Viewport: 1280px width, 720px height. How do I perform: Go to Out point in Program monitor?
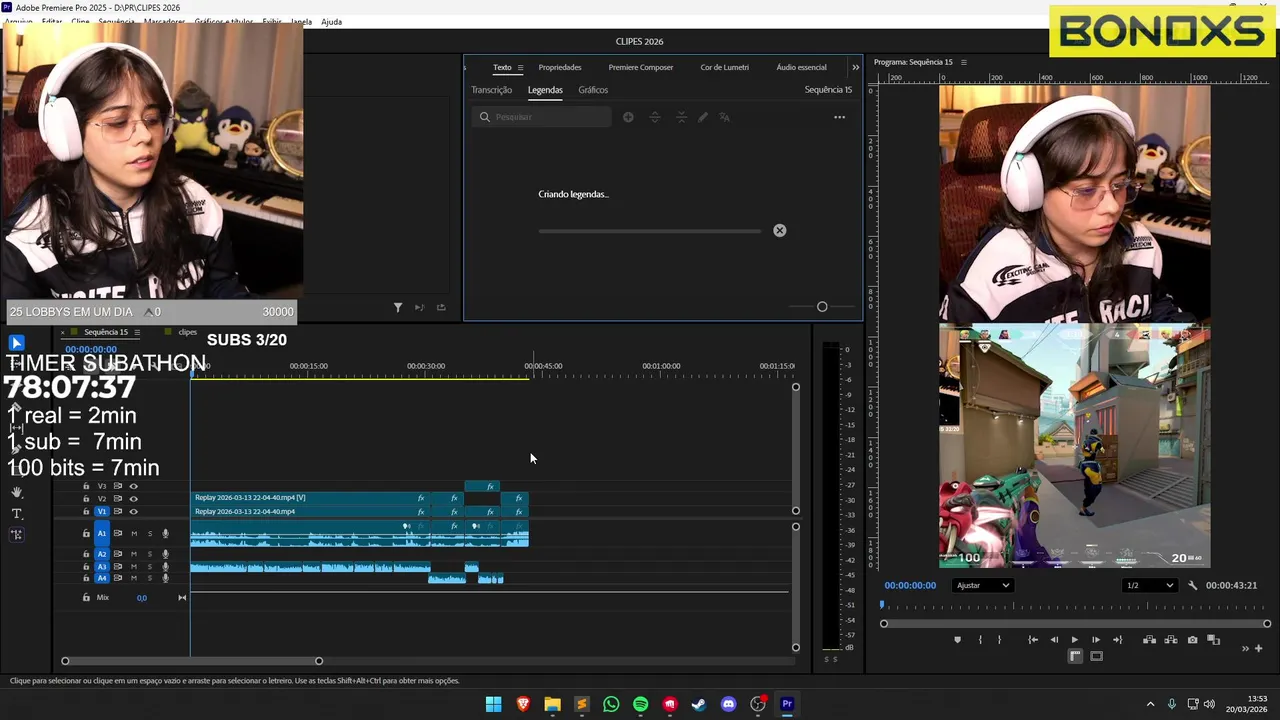(x=1117, y=640)
